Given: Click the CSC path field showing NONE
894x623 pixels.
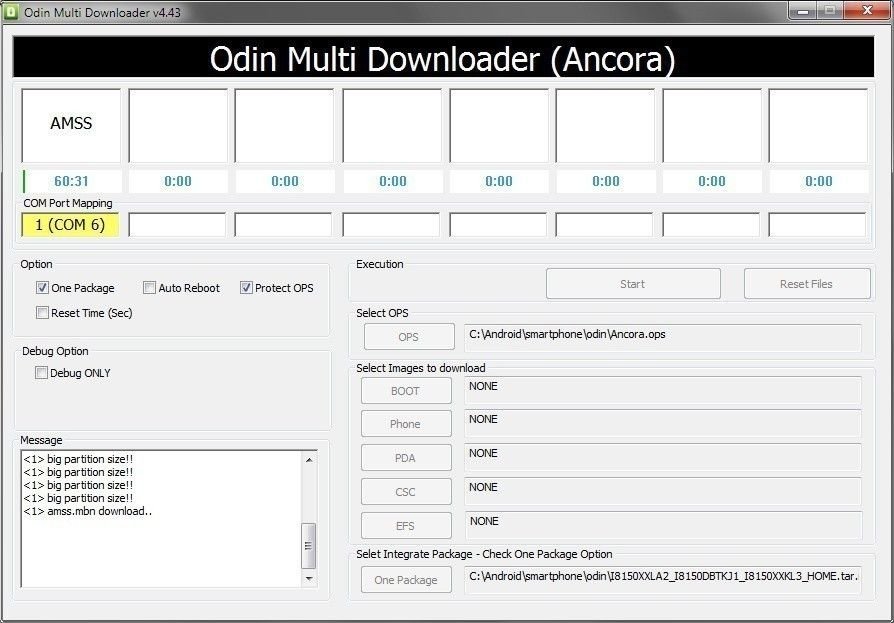Looking at the screenshot, I should (663, 491).
